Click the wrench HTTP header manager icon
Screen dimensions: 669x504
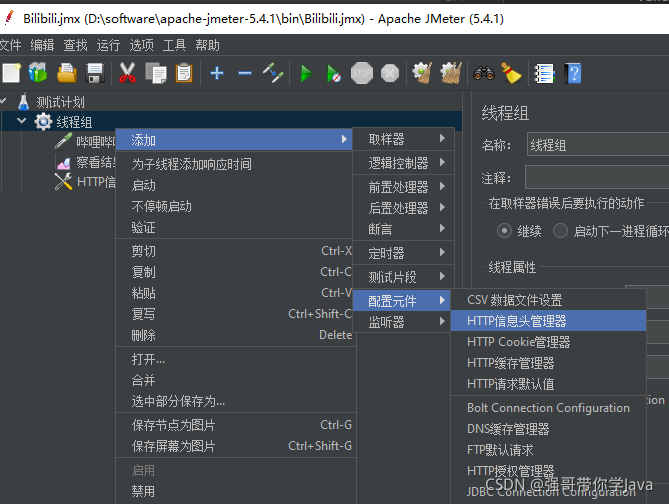[63, 181]
